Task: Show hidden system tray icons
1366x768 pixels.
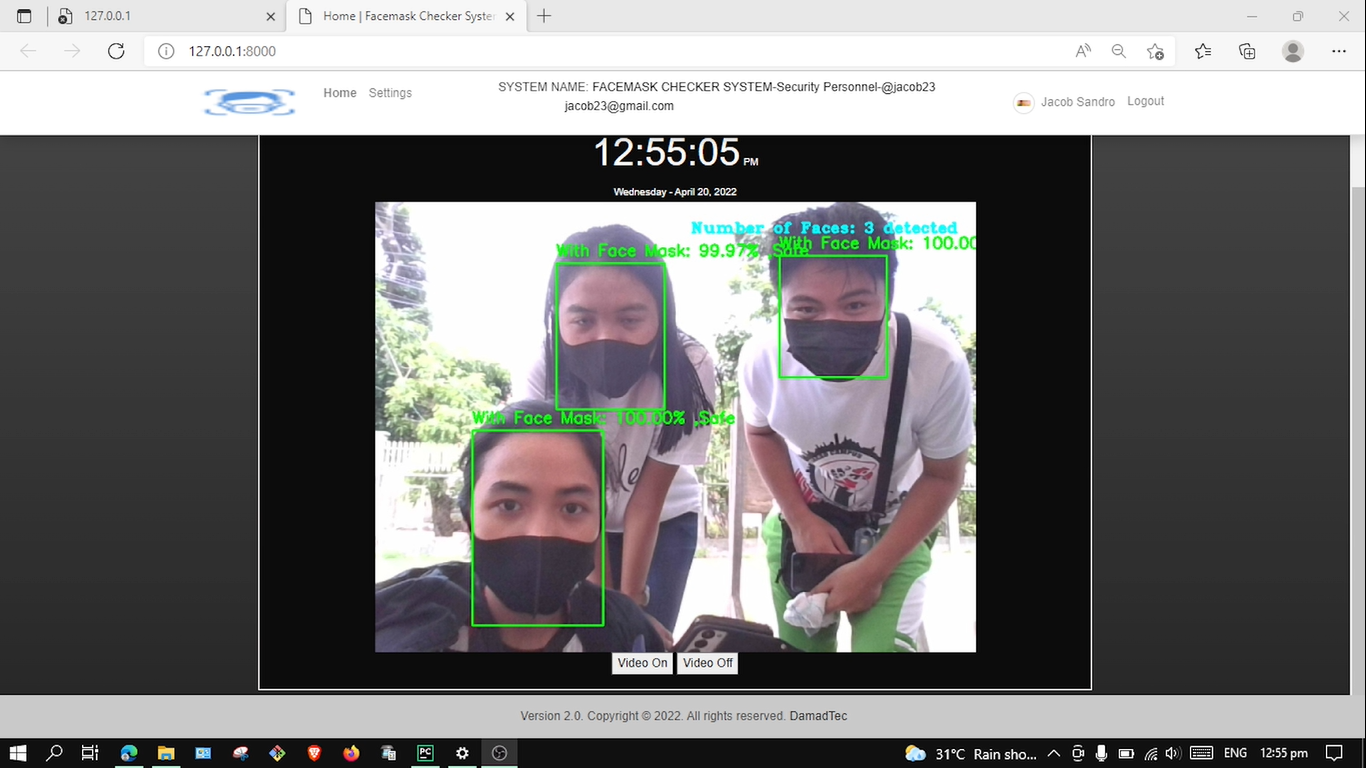Action: click(x=1053, y=753)
